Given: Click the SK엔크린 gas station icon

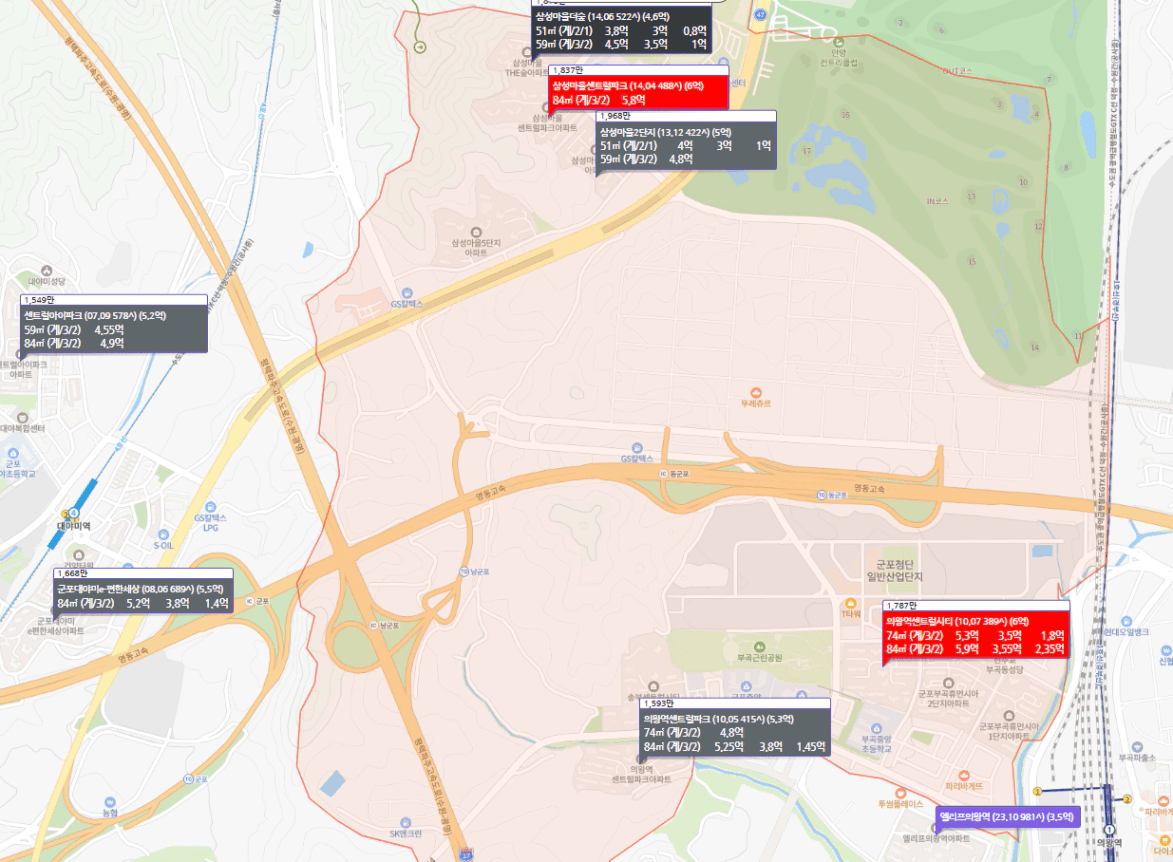Looking at the screenshot, I should (x=405, y=822).
